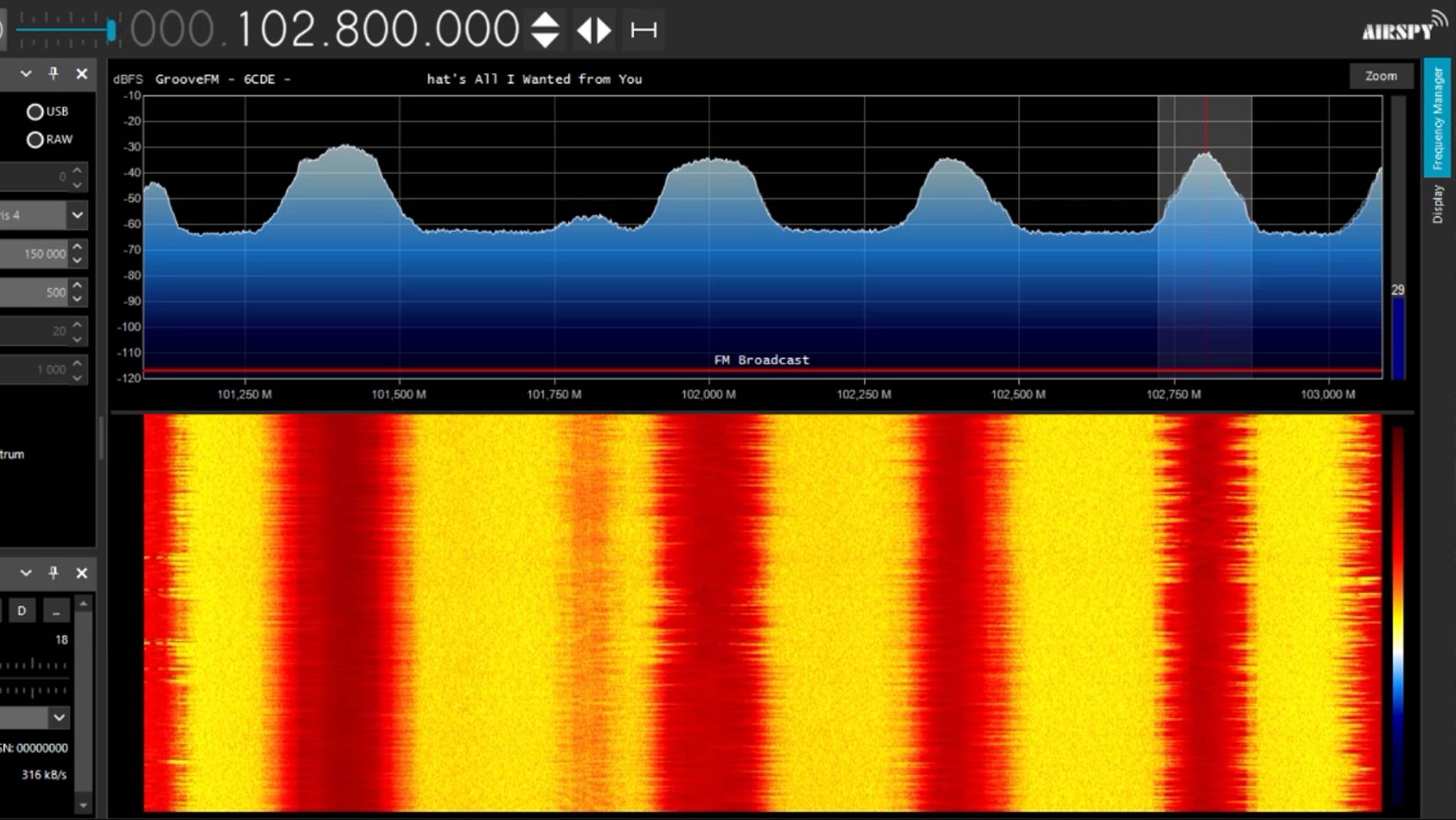The image size is (1456, 820).
Task: Click the 102.800.000 frequency readout
Action: [374, 29]
